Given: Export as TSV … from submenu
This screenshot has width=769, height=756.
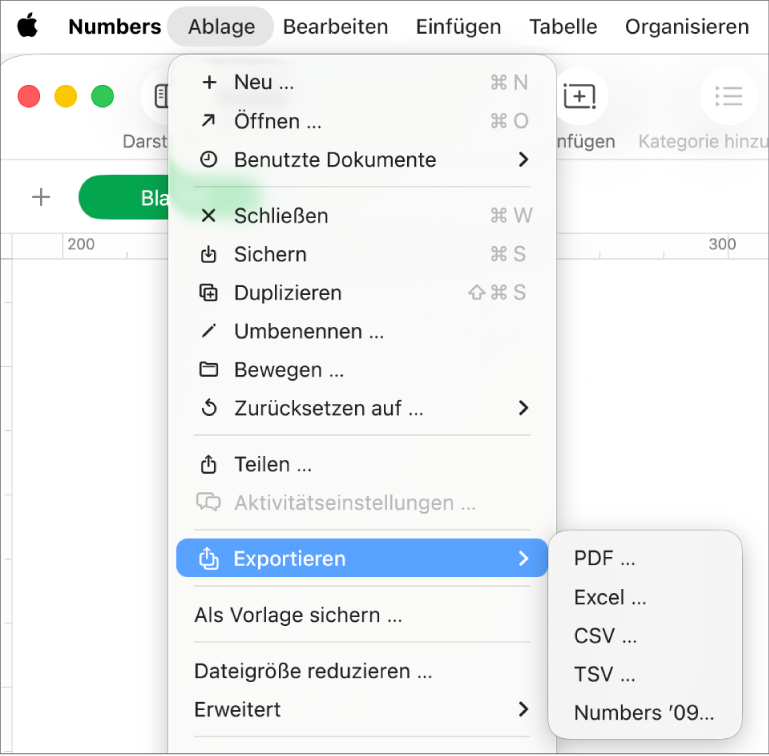Looking at the screenshot, I should coord(645,674).
